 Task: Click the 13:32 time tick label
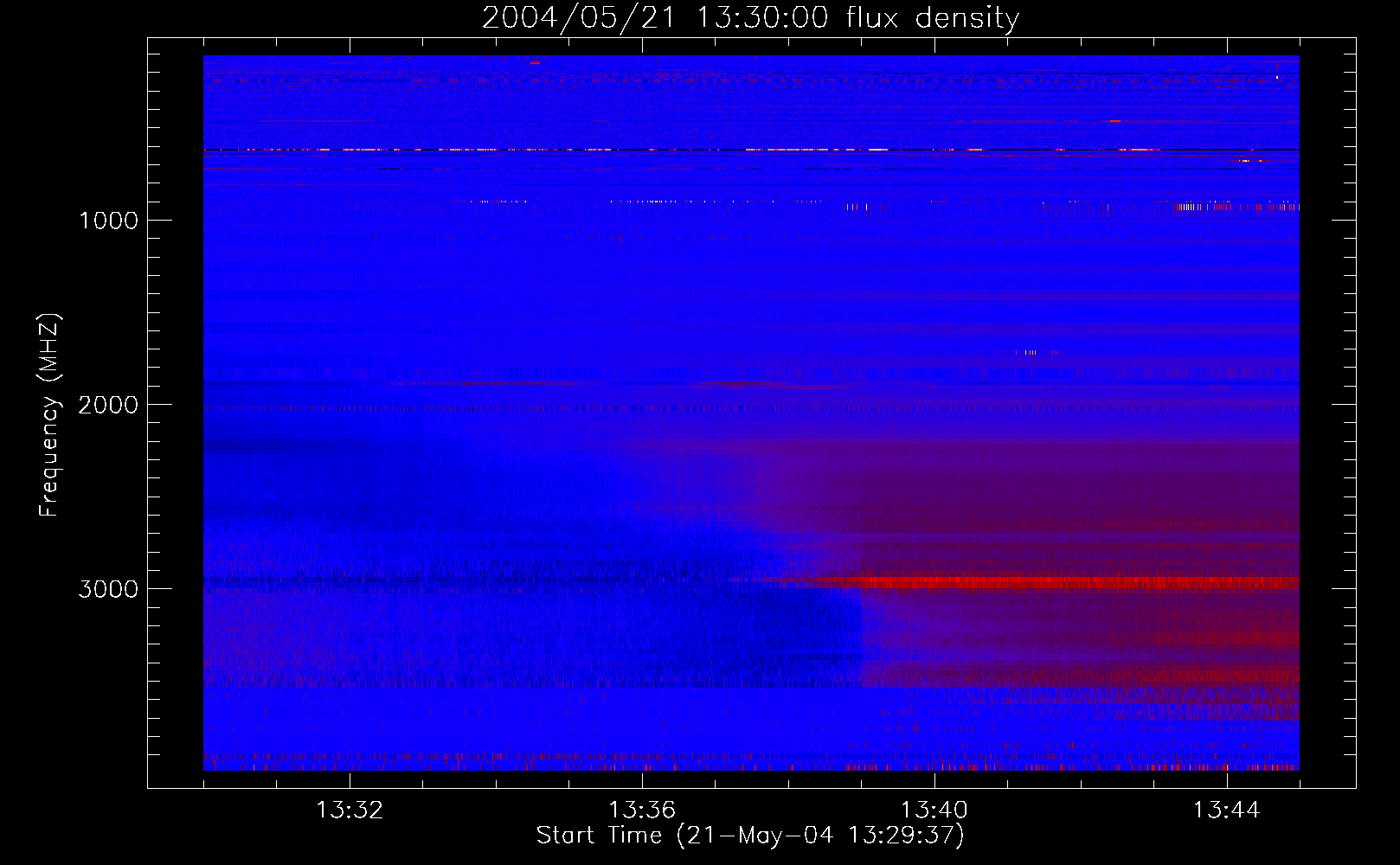[x=350, y=810]
